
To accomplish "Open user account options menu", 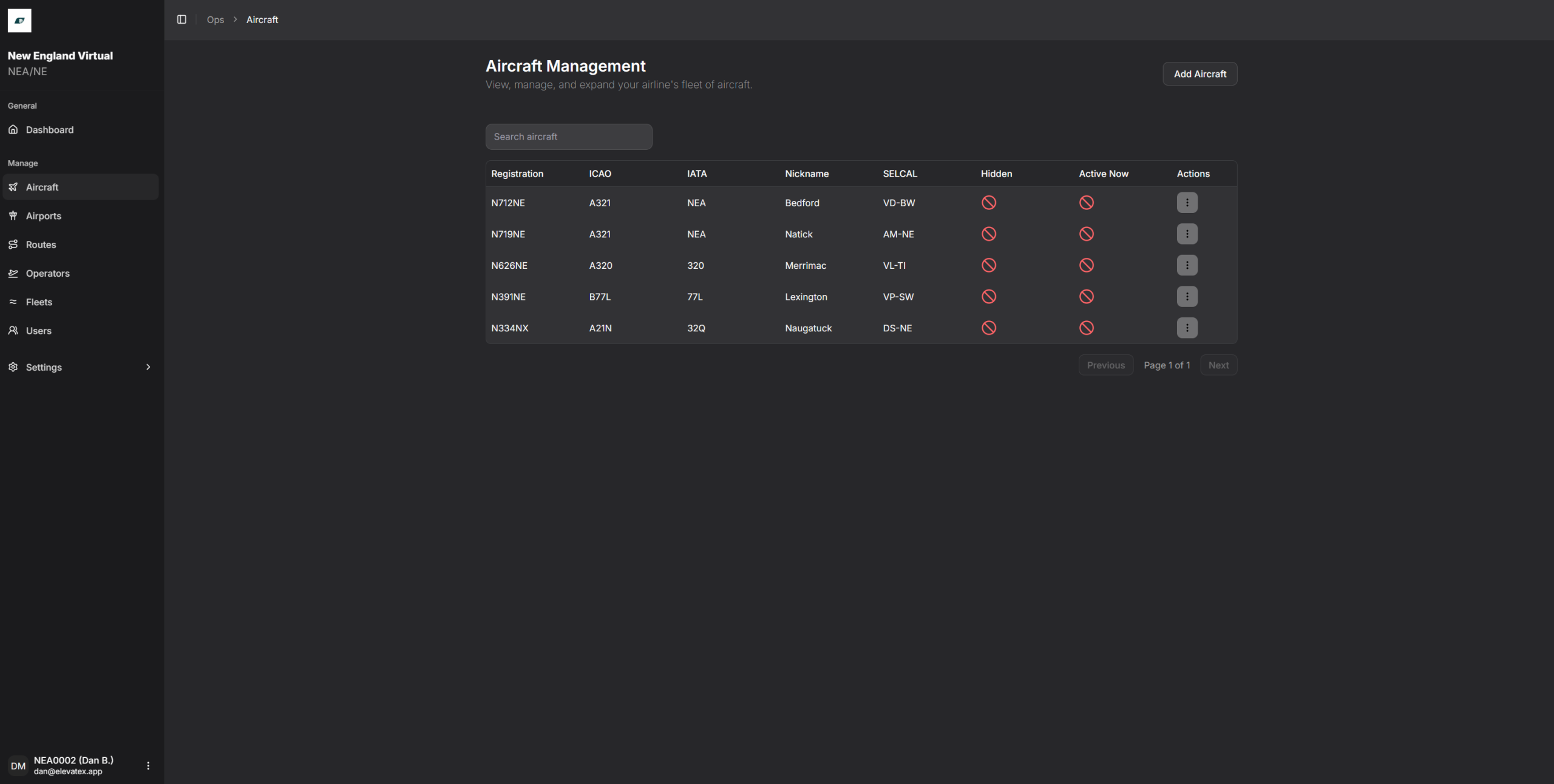I will [x=148, y=766].
